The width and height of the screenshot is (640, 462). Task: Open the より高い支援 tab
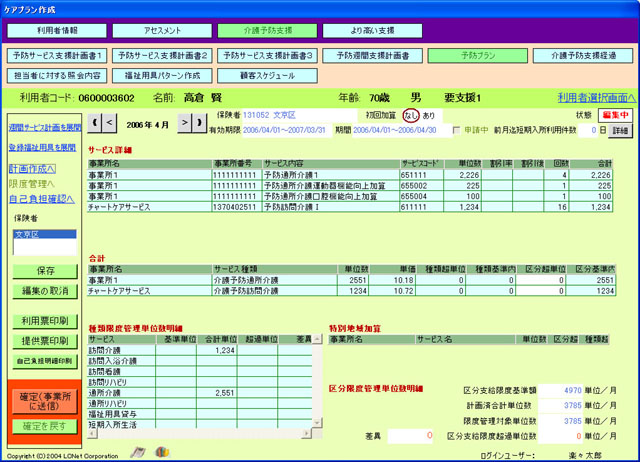372,31
